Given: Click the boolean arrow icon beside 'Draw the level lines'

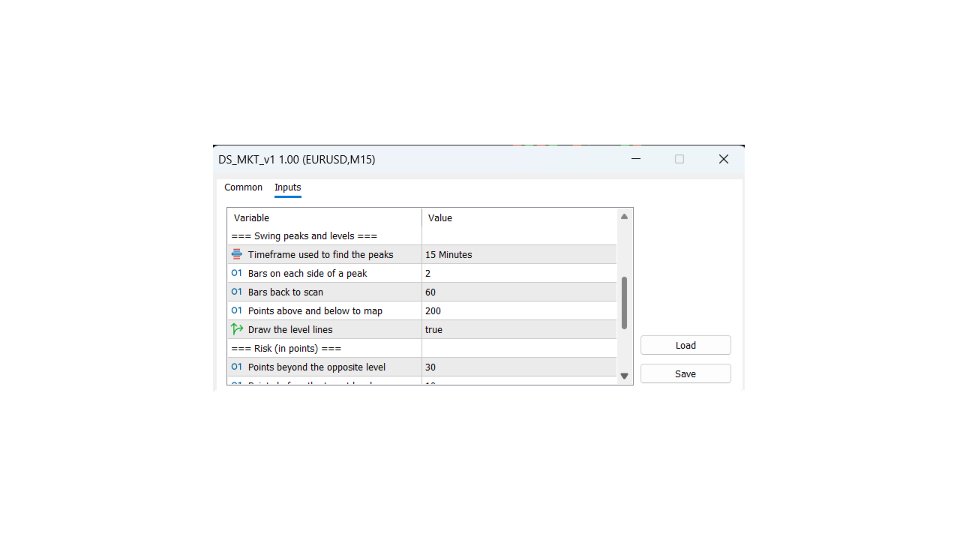Looking at the screenshot, I should click(237, 329).
